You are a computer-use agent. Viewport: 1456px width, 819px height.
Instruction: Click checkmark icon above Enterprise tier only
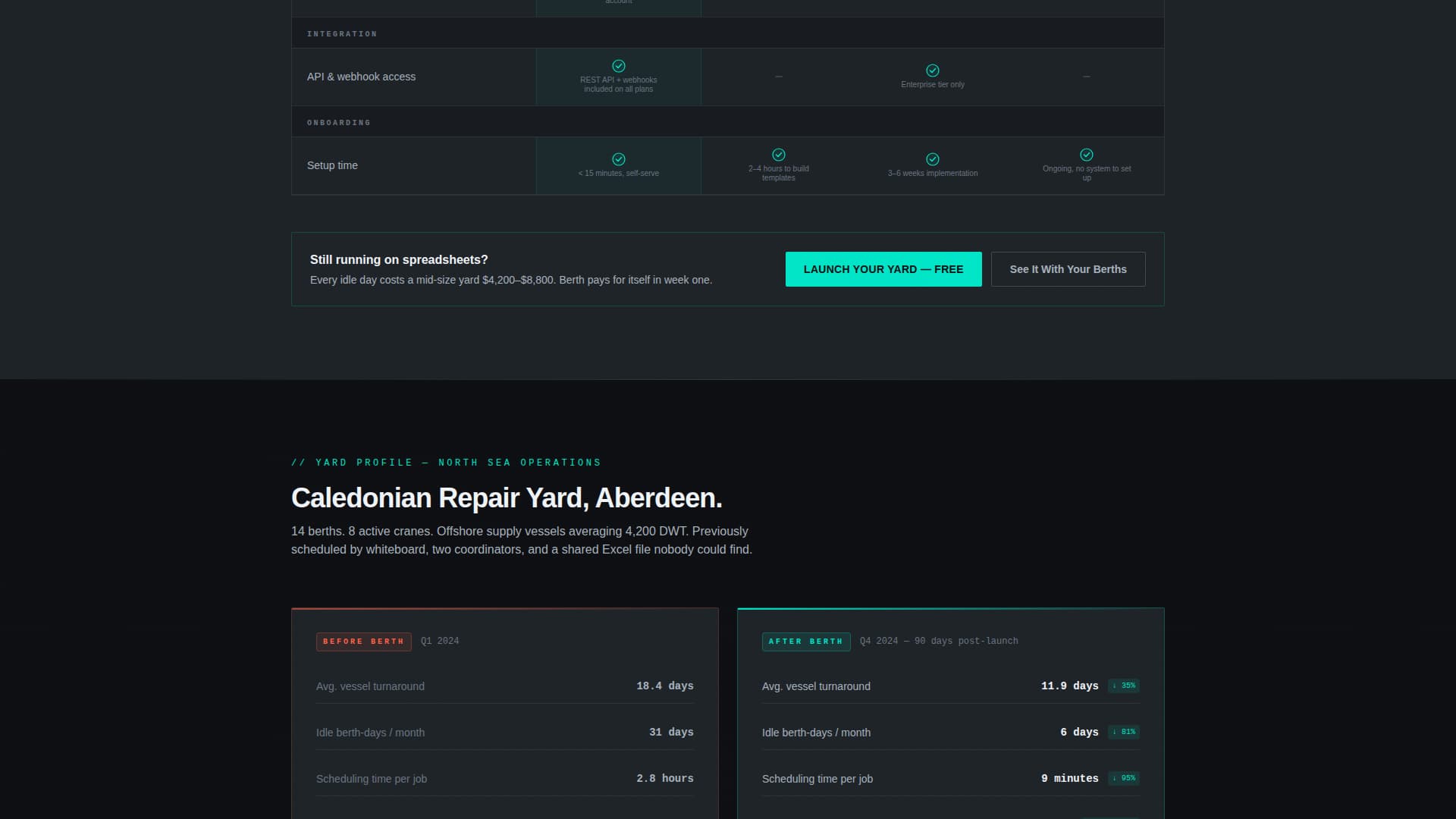coord(933,71)
